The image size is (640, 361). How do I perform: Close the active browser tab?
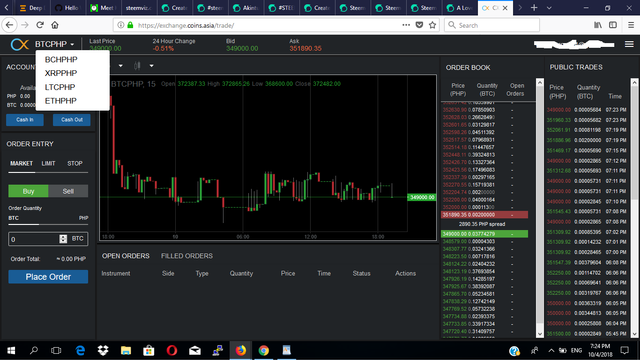tap(505, 8)
